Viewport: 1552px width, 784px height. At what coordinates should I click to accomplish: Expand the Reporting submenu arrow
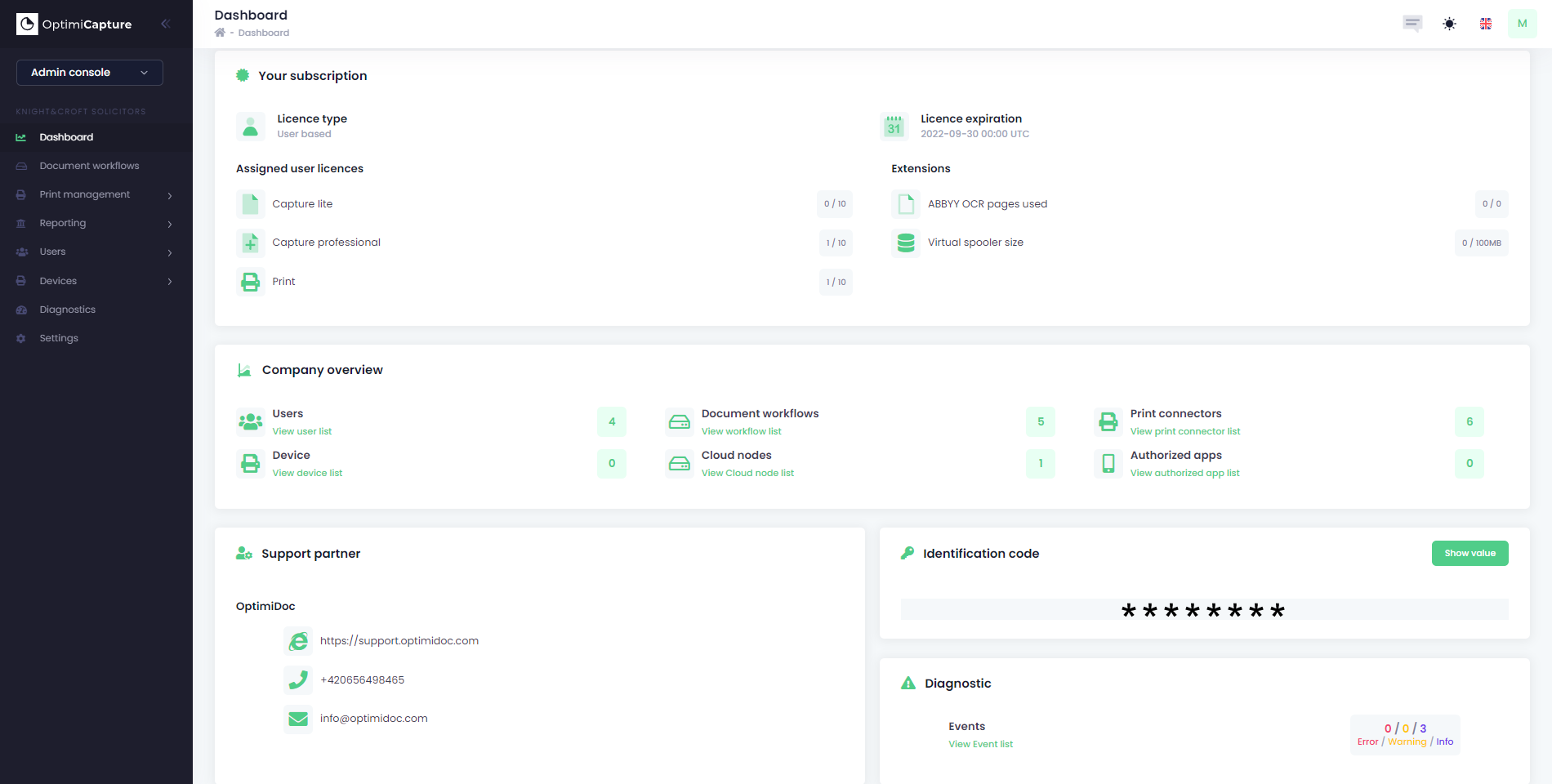pos(170,224)
